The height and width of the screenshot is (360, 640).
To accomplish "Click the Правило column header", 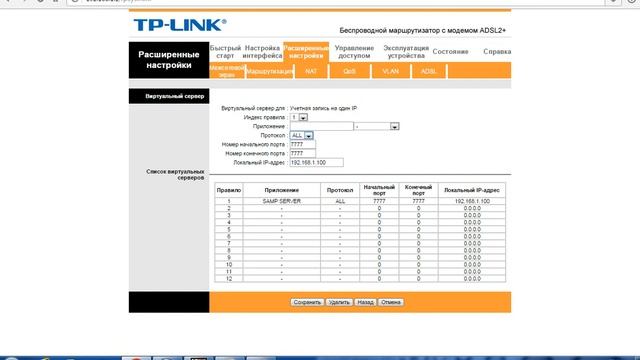I will click(x=229, y=190).
